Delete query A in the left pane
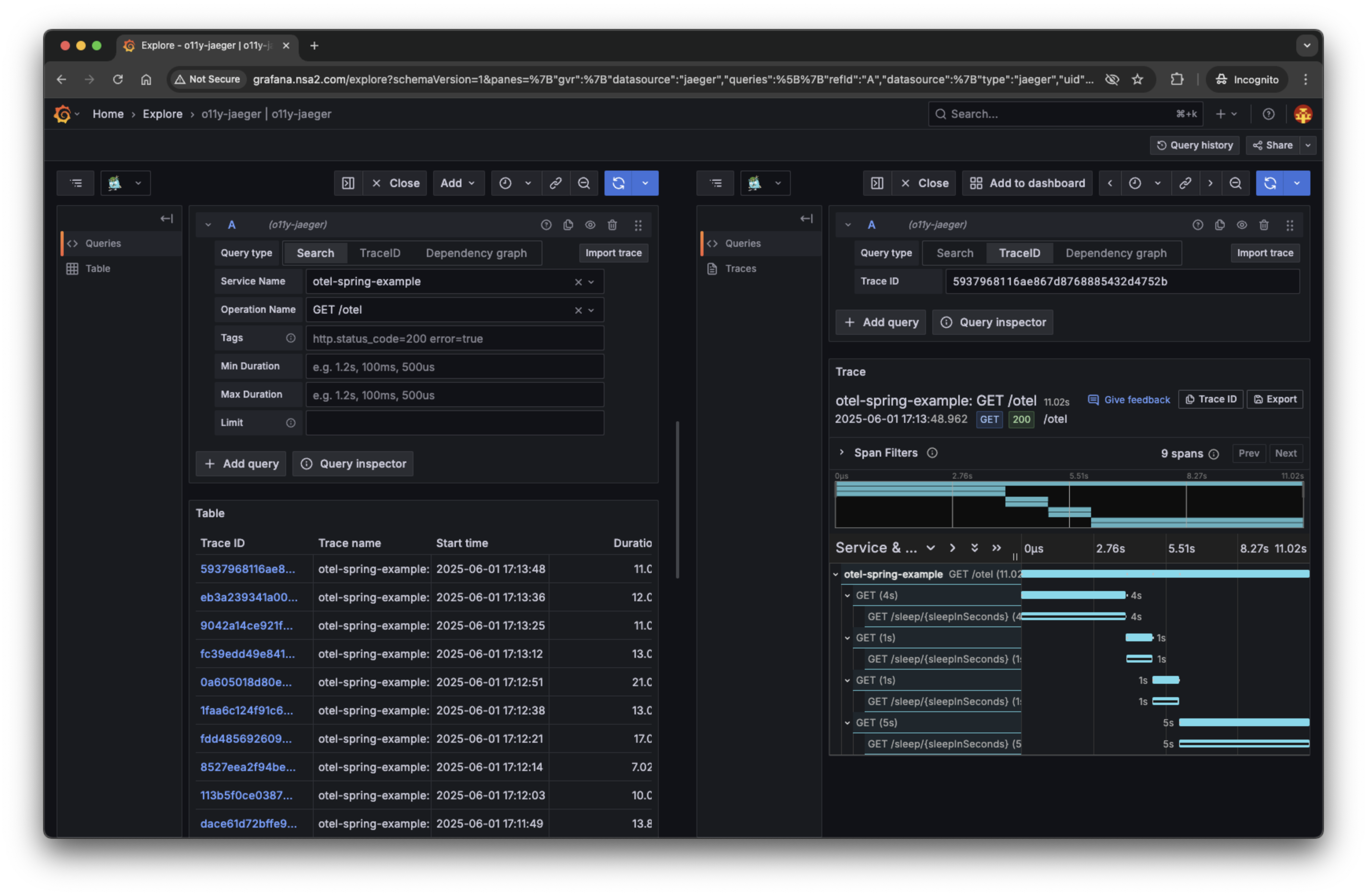This screenshot has width=1367, height=896. coord(612,224)
